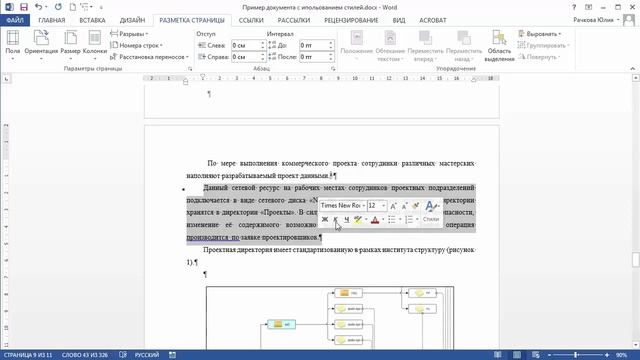
Task: Apply yellow text highlight in mini toolbar
Action: click(358, 220)
